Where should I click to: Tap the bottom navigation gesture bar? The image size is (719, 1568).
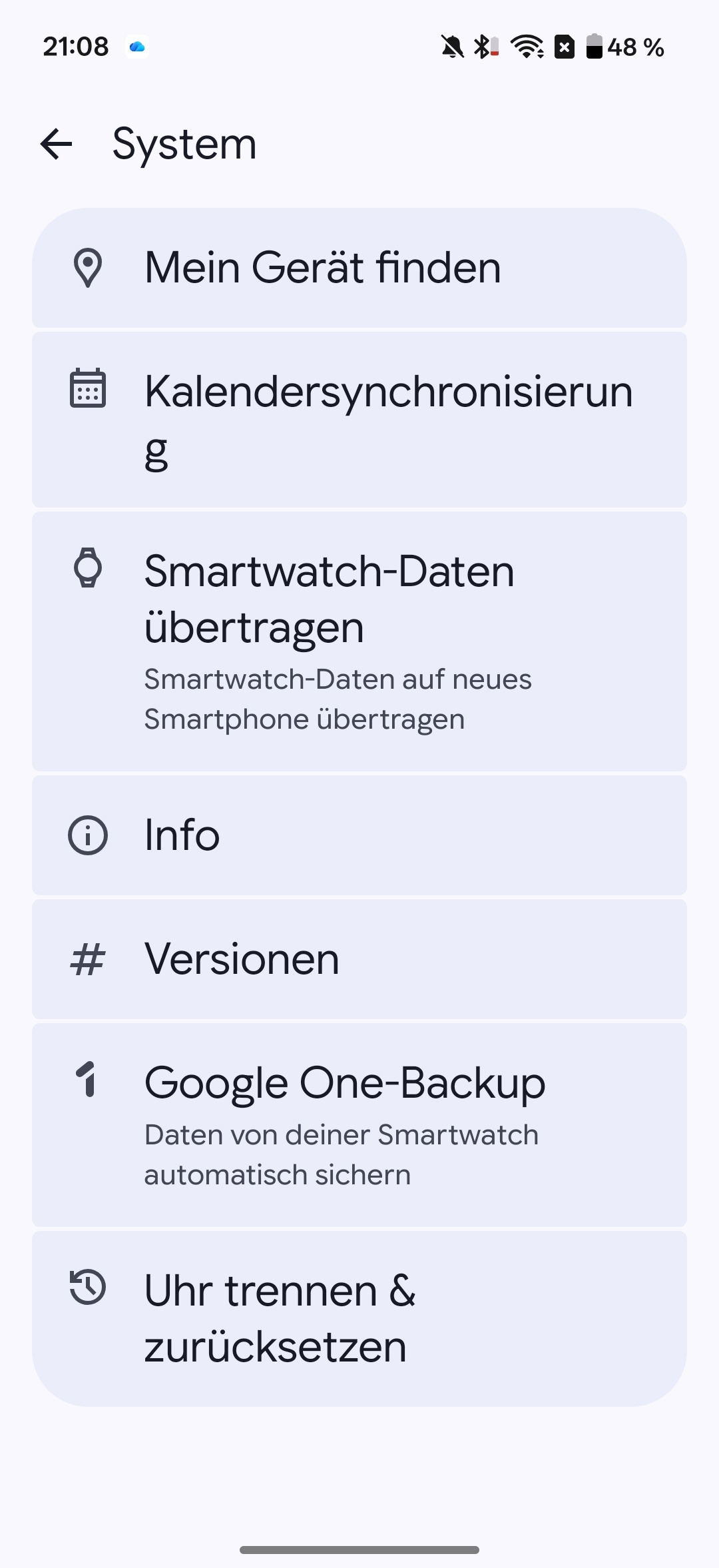pyautogui.click(x=359, y=1550)
